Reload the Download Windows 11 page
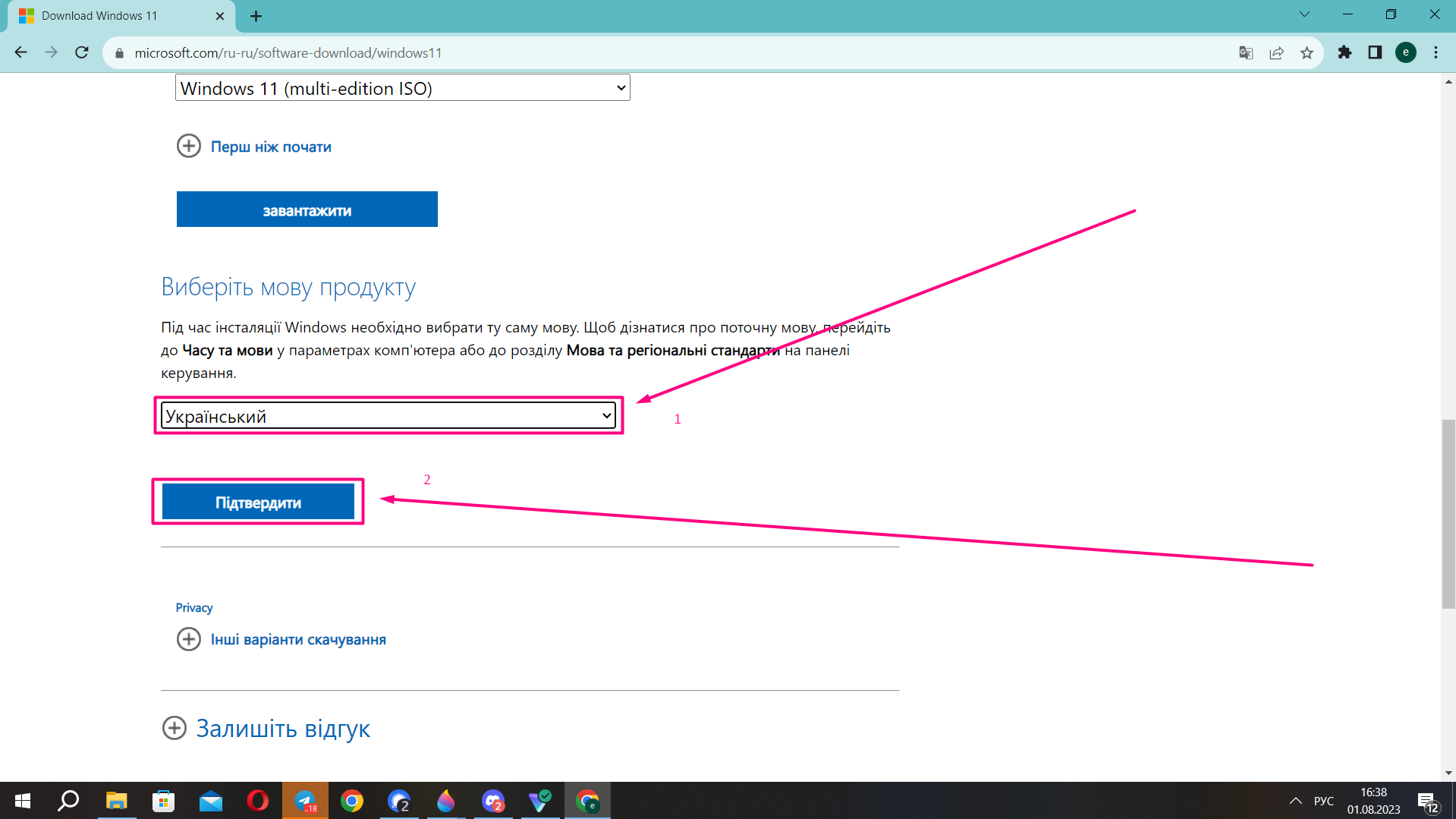The width and height of the screenshot is (1456, 819). pyautogui.click(x=82, y=52)
